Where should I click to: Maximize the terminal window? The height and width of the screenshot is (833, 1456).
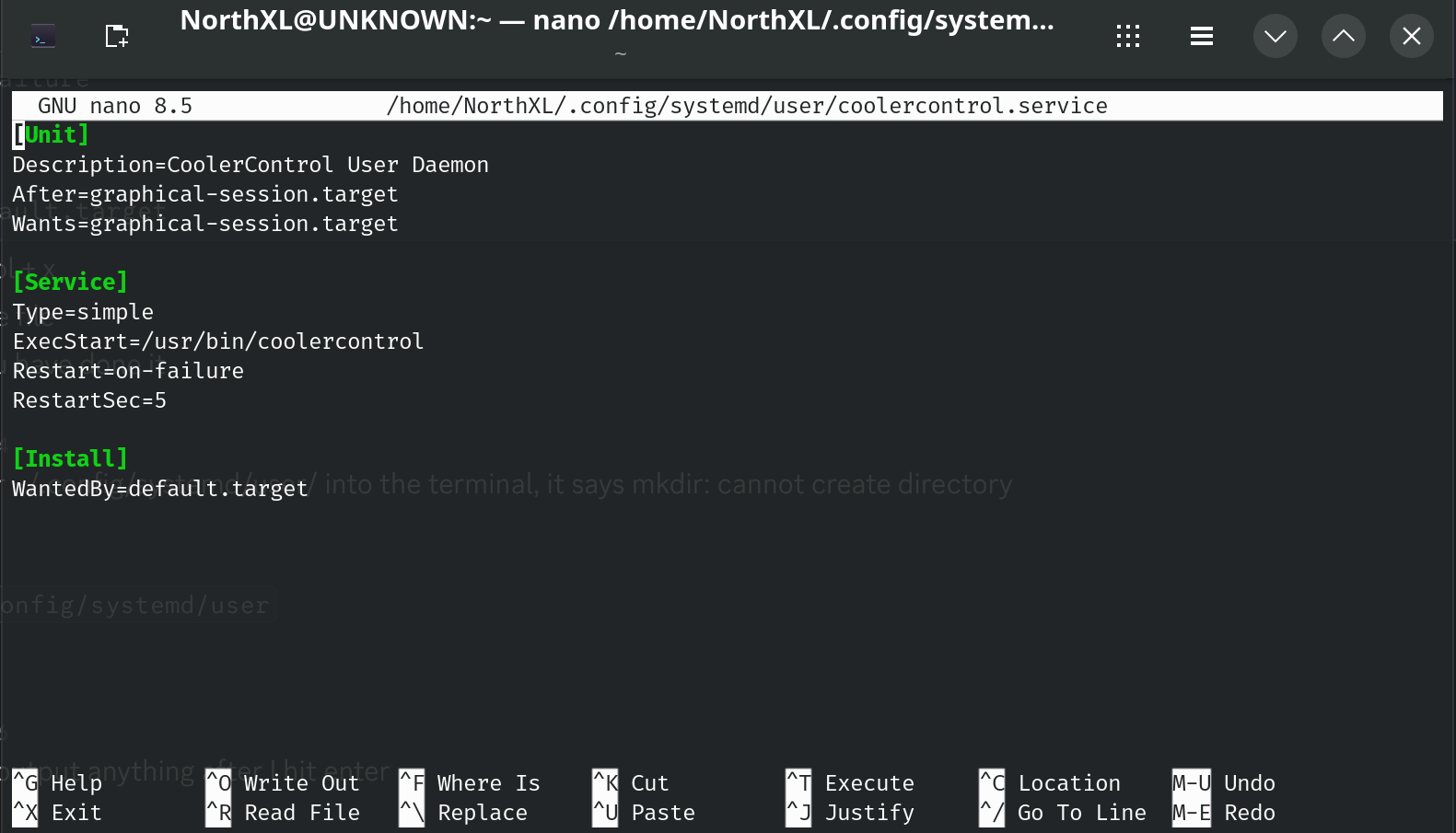(1344, 37)
